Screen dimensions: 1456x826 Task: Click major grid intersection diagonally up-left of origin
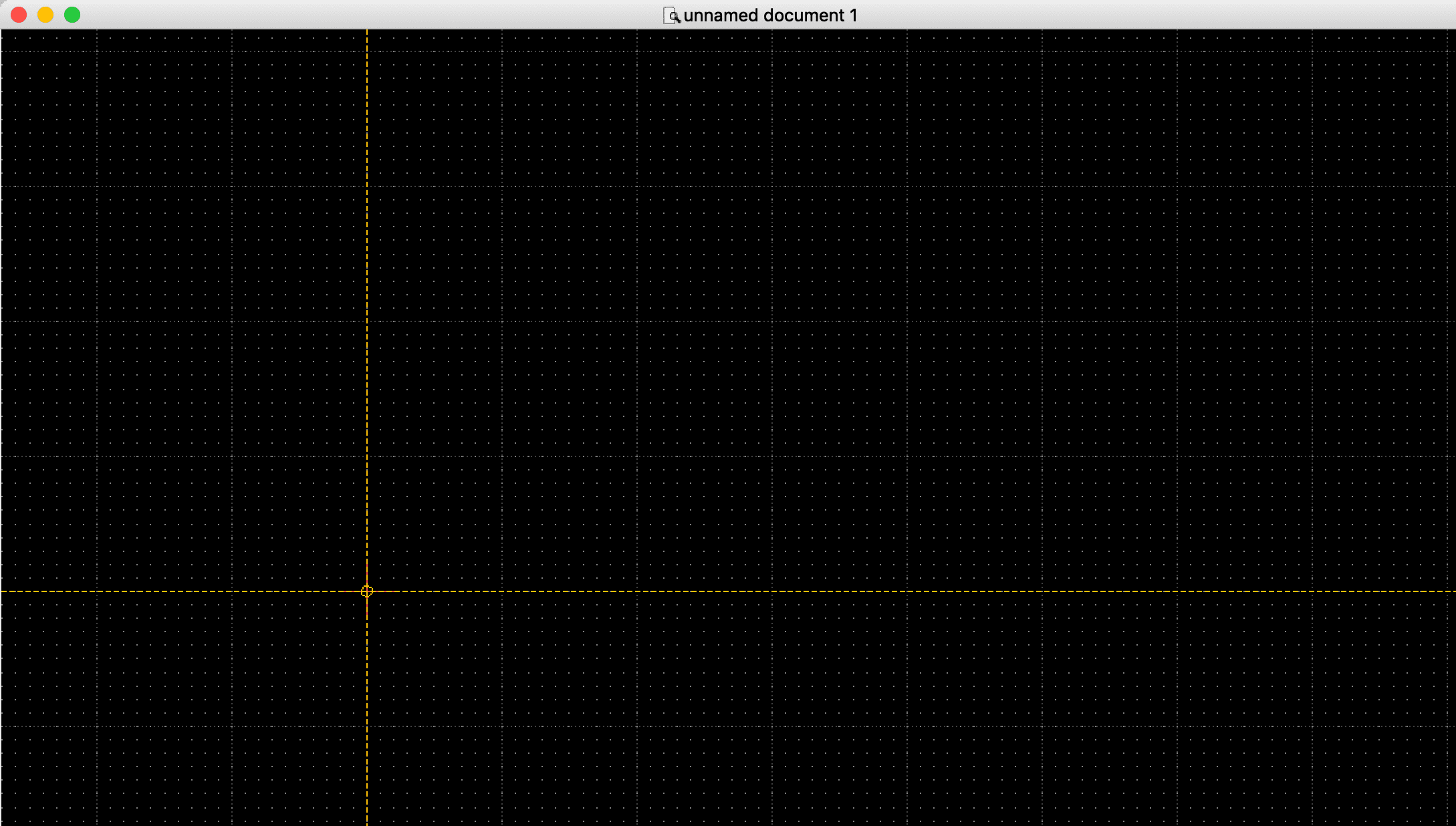[232, 456]
